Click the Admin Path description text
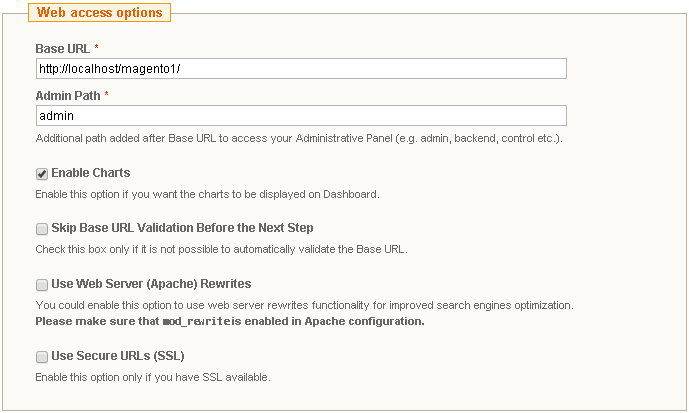Screen dimensions: 689x413 pyautogui.click(x=298, y=138)
